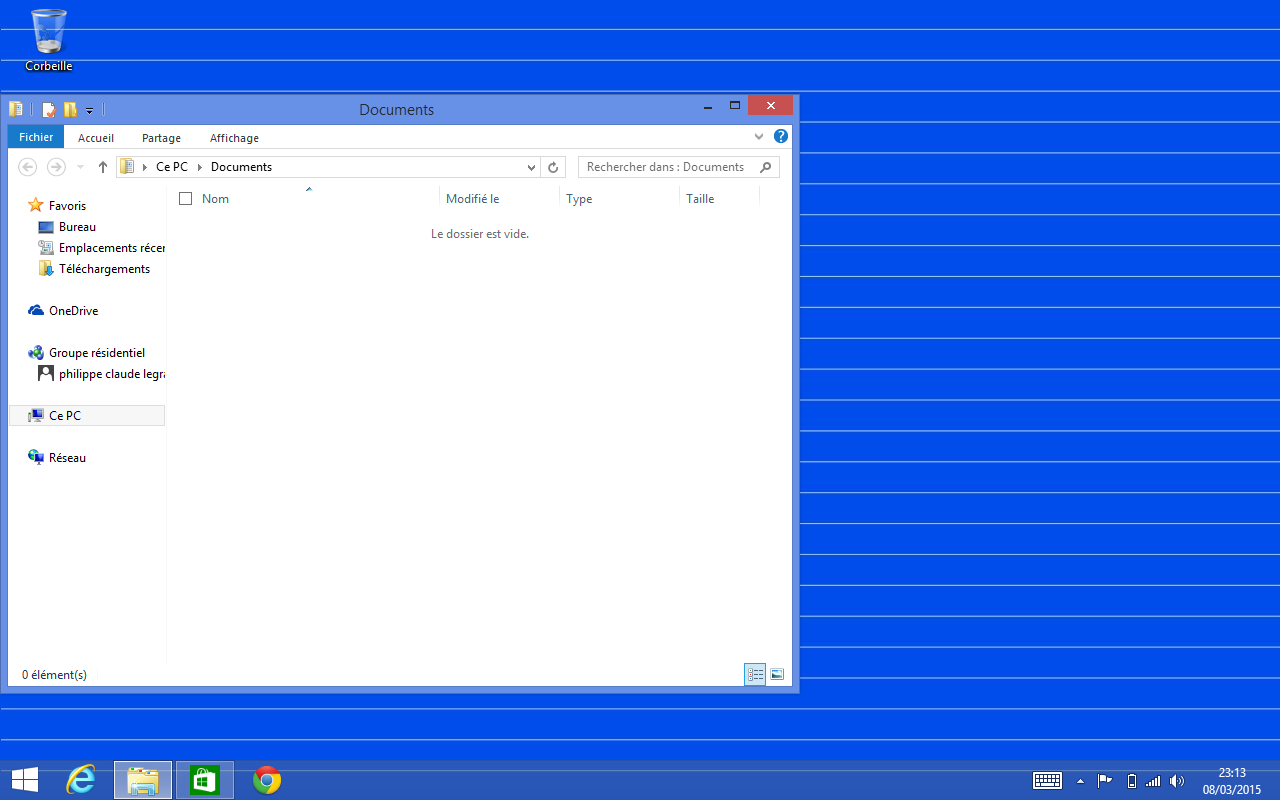Toggle the select all items checkbox
This screenshot has width=1280, height=800.
pyautogui.click(x=185, y=199)
